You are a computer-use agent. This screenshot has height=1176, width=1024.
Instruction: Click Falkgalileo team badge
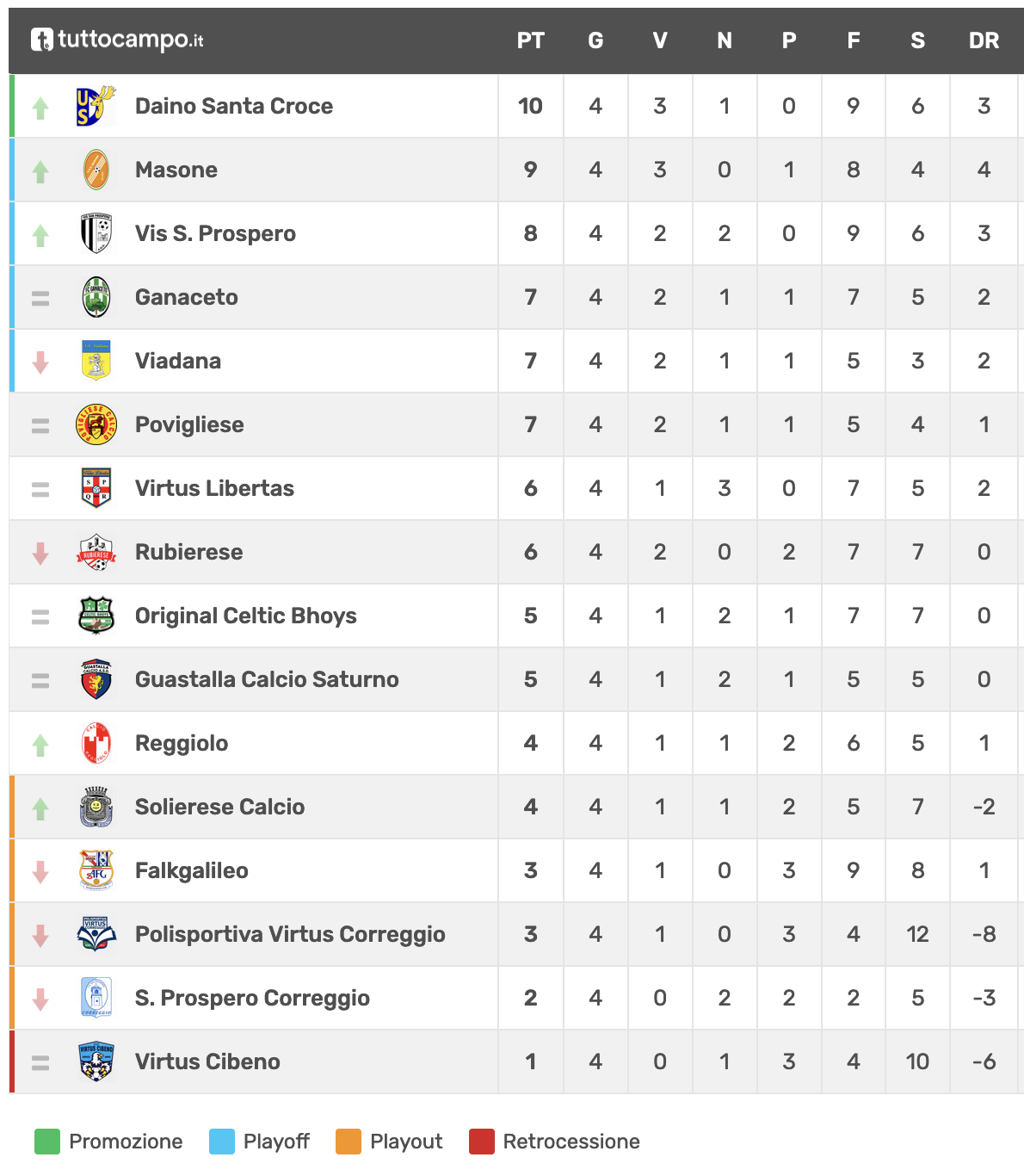pyautogui.click(x=96, y=870)
